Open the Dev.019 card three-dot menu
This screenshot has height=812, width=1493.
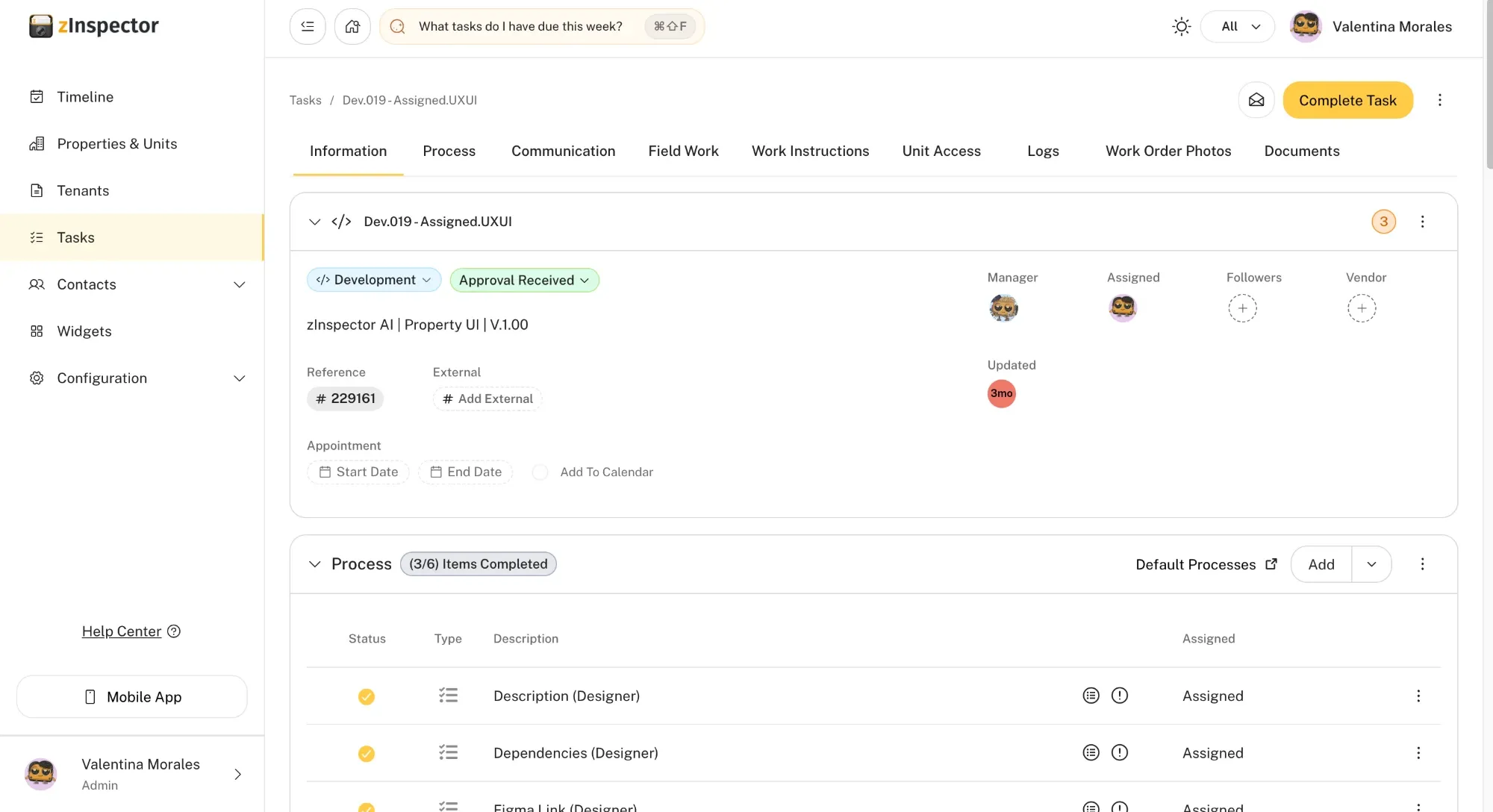coord(1423,222)
